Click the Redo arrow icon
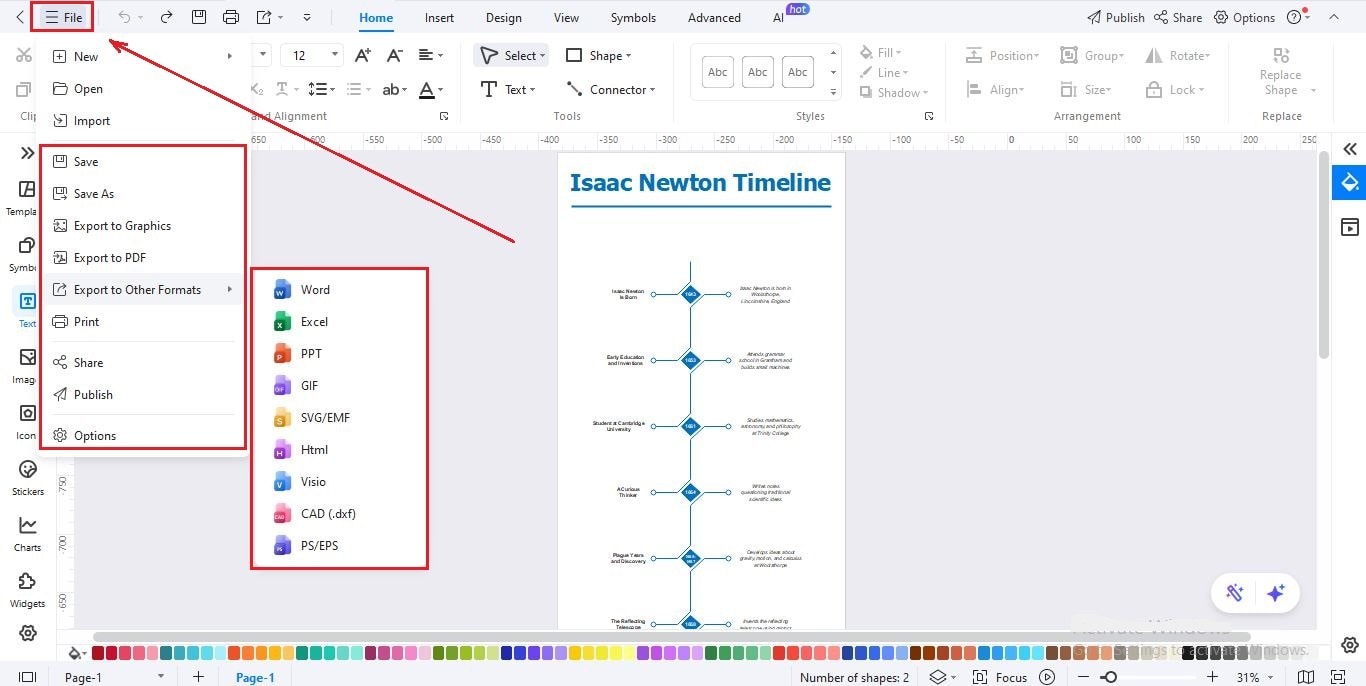 click(166, 17)
